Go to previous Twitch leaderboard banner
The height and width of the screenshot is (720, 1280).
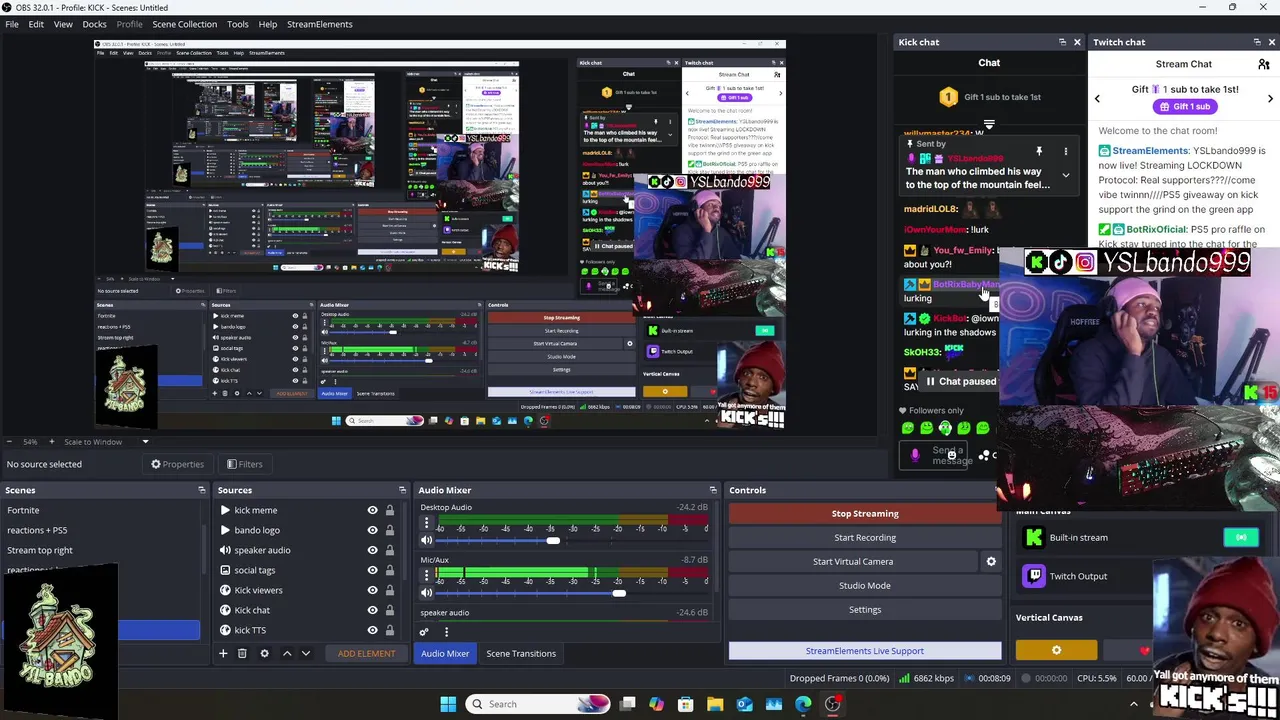click(1097, 98)
